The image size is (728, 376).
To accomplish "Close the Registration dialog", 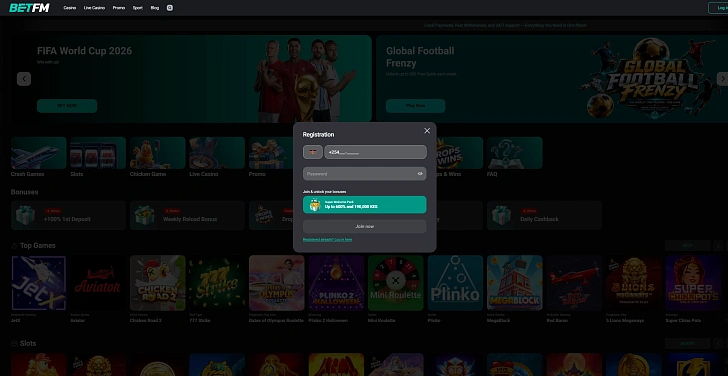I will 427,131.
